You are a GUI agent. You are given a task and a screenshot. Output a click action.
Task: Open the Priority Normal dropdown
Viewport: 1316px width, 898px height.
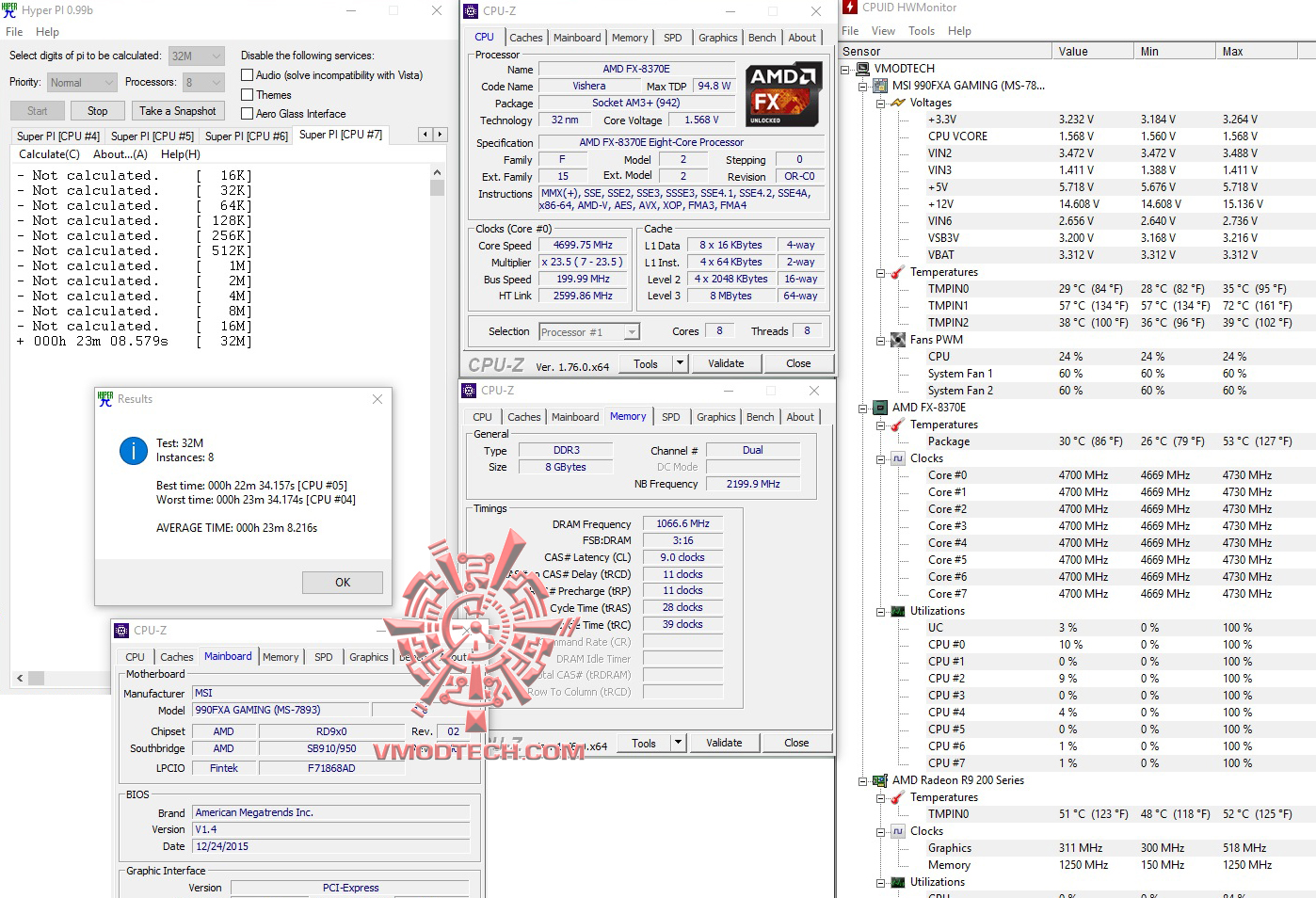click(x=82, y=83)
